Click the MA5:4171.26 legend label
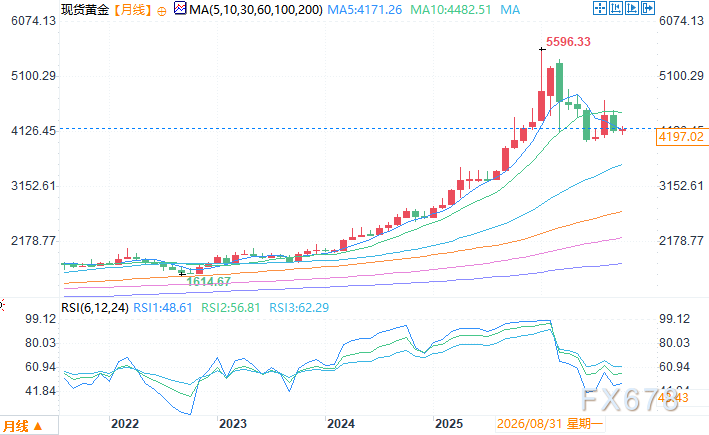 tap(364, 9)
